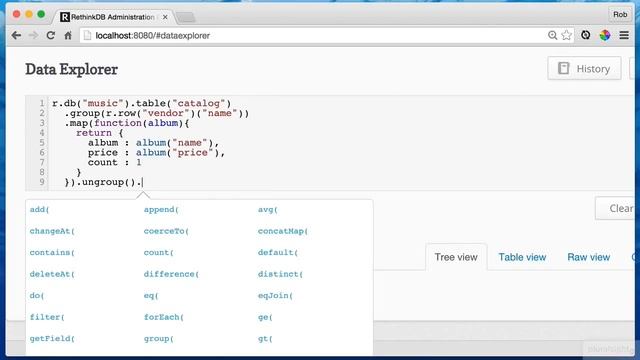Click line number 9 in gutter
640x360 pixels.
42,182
